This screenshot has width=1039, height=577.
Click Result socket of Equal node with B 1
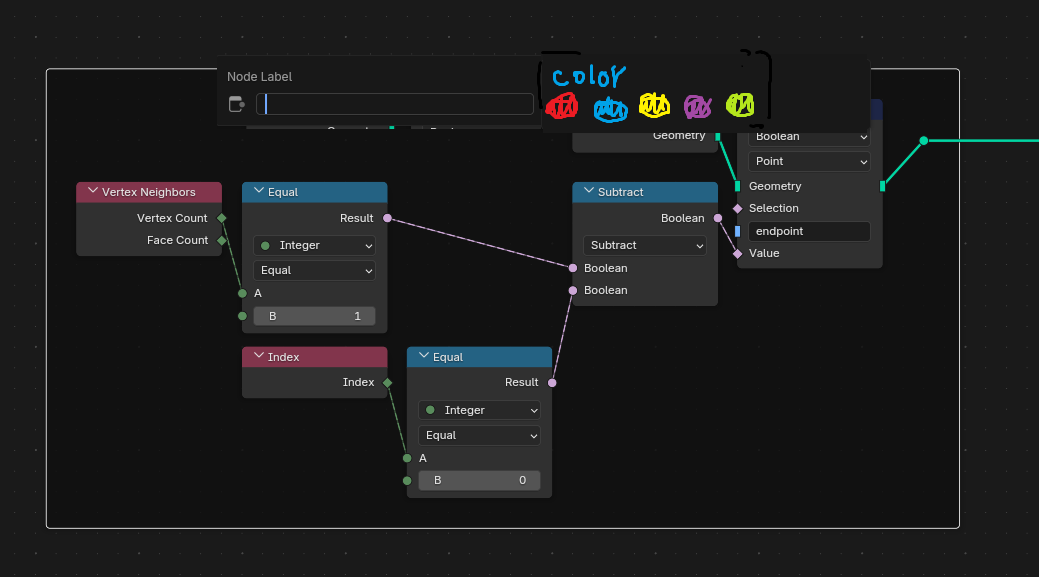[388, 218]
